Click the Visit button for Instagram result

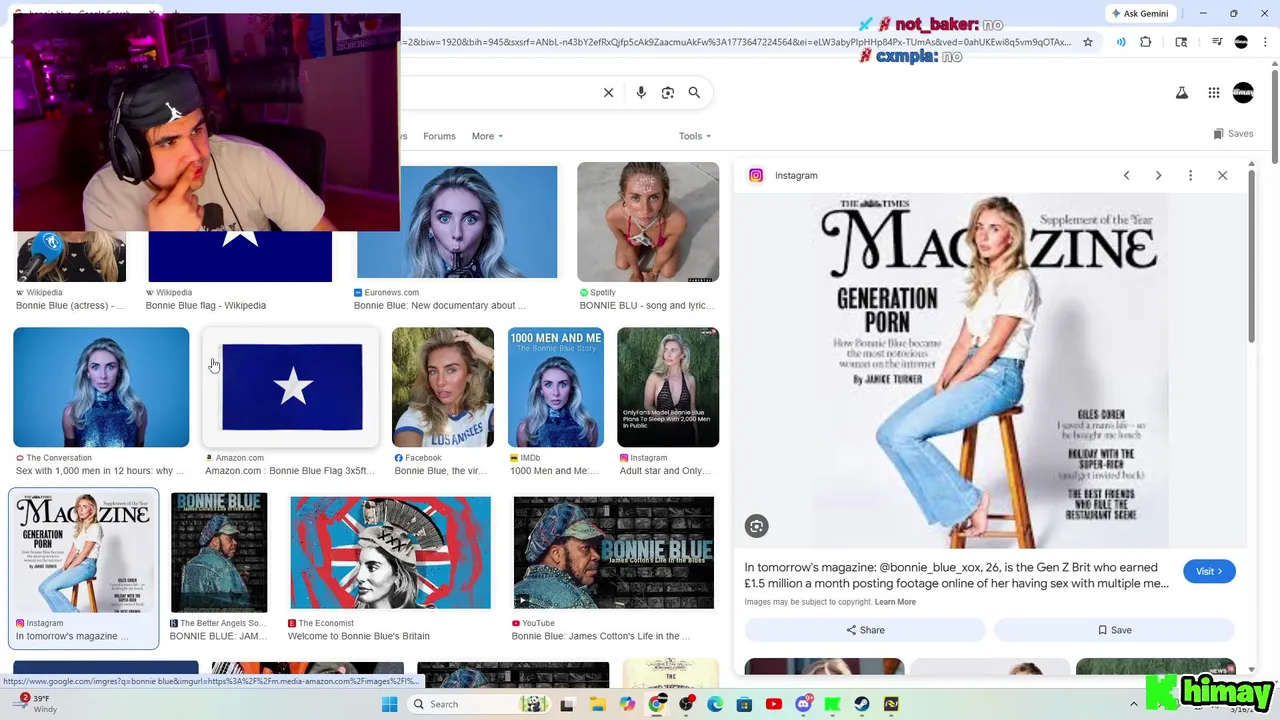(x=1209, y=571)
